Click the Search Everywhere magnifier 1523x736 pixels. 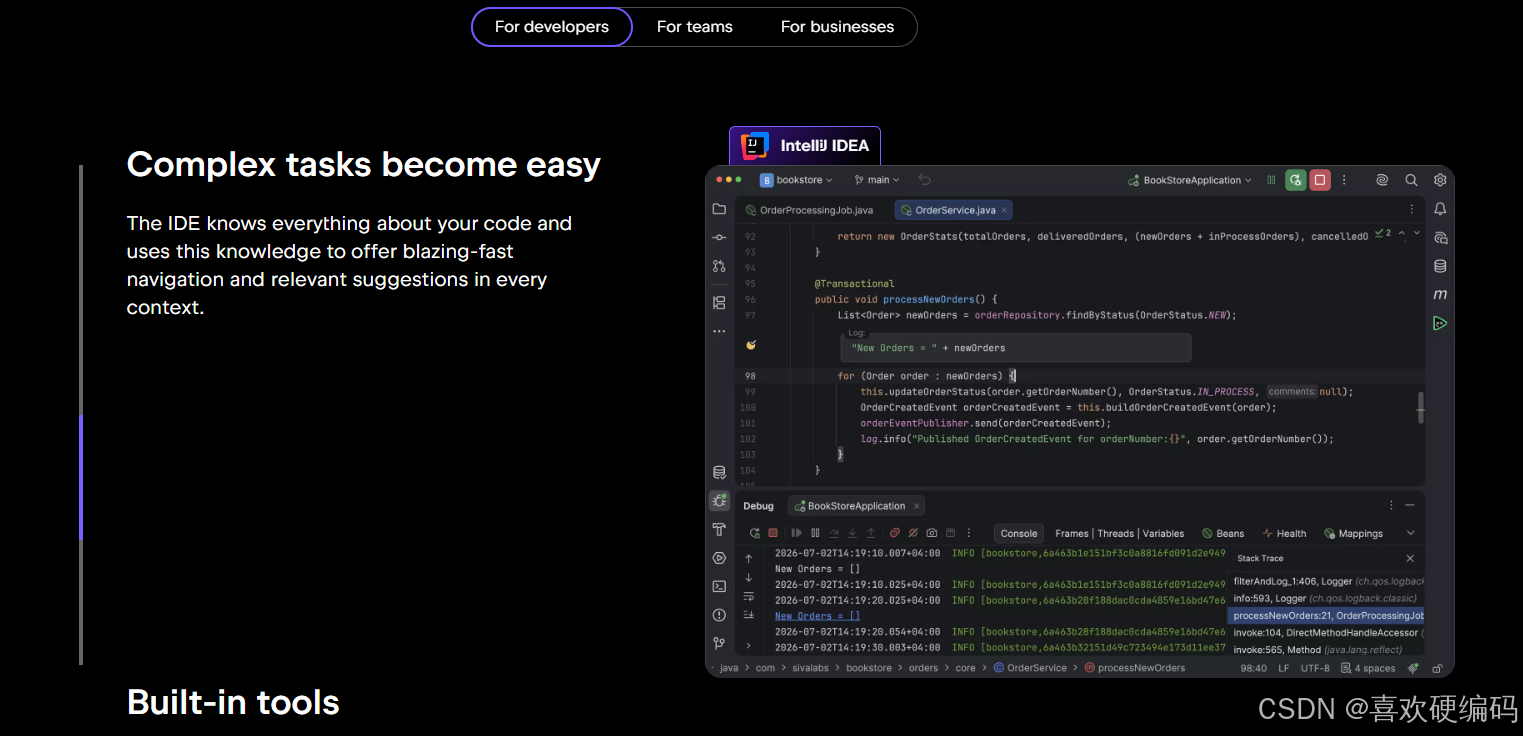(1411, 180)
